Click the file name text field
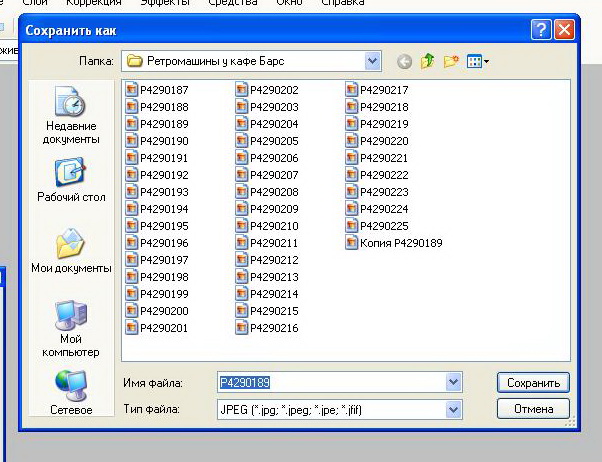The width and height of the screenshot is (602, 462). point(330,382)
